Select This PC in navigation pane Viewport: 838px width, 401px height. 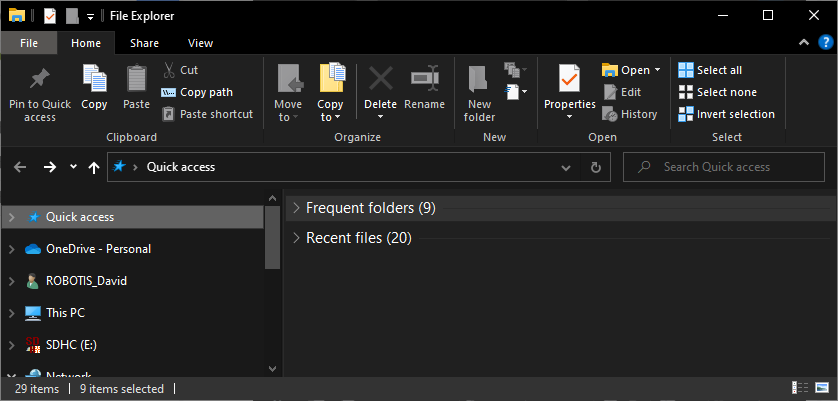click(65, 313)
